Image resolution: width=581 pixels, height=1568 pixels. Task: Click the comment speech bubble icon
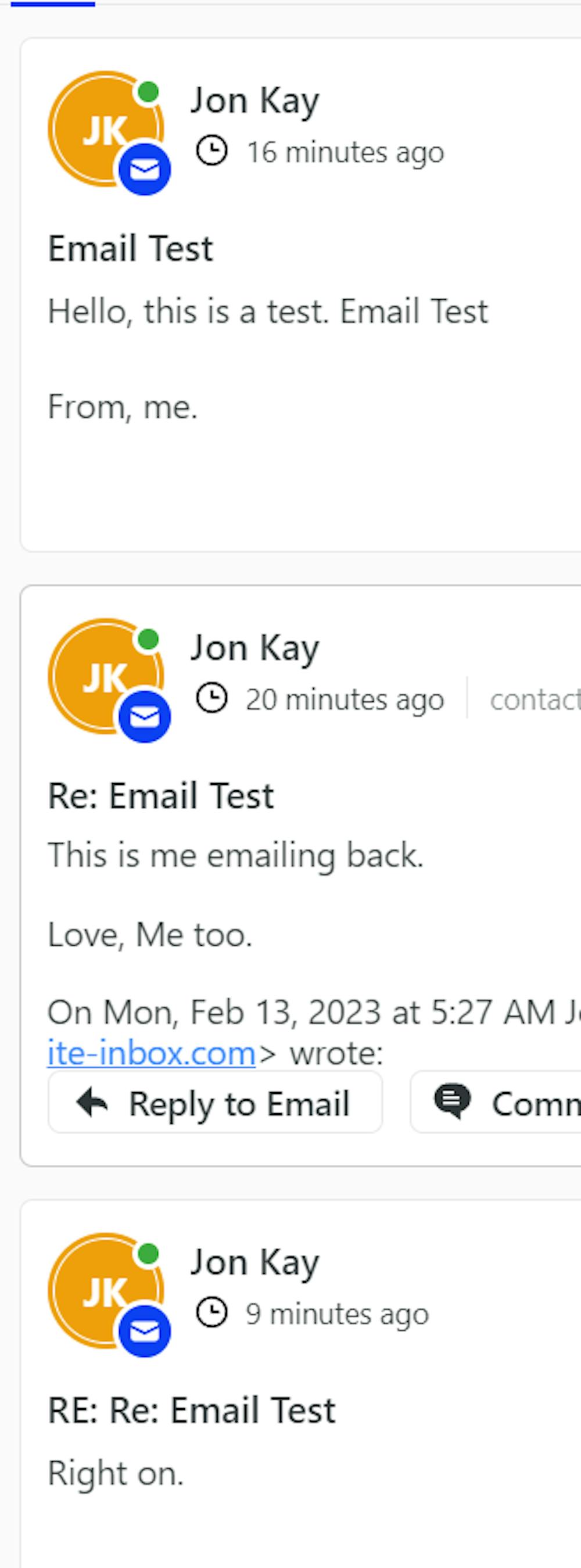pos(452,1100)
